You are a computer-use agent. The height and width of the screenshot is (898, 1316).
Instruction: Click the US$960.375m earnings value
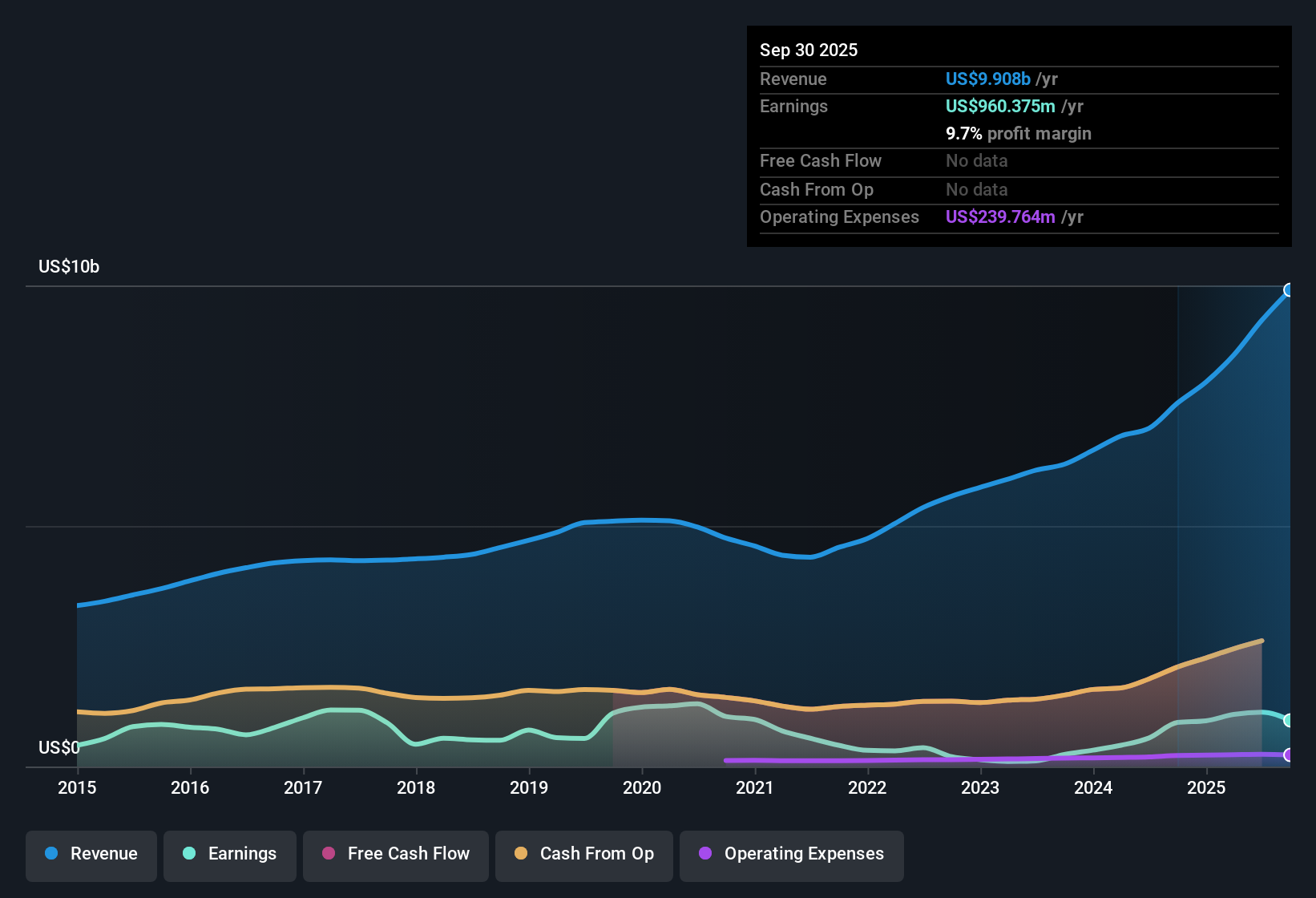coord(999,106)
